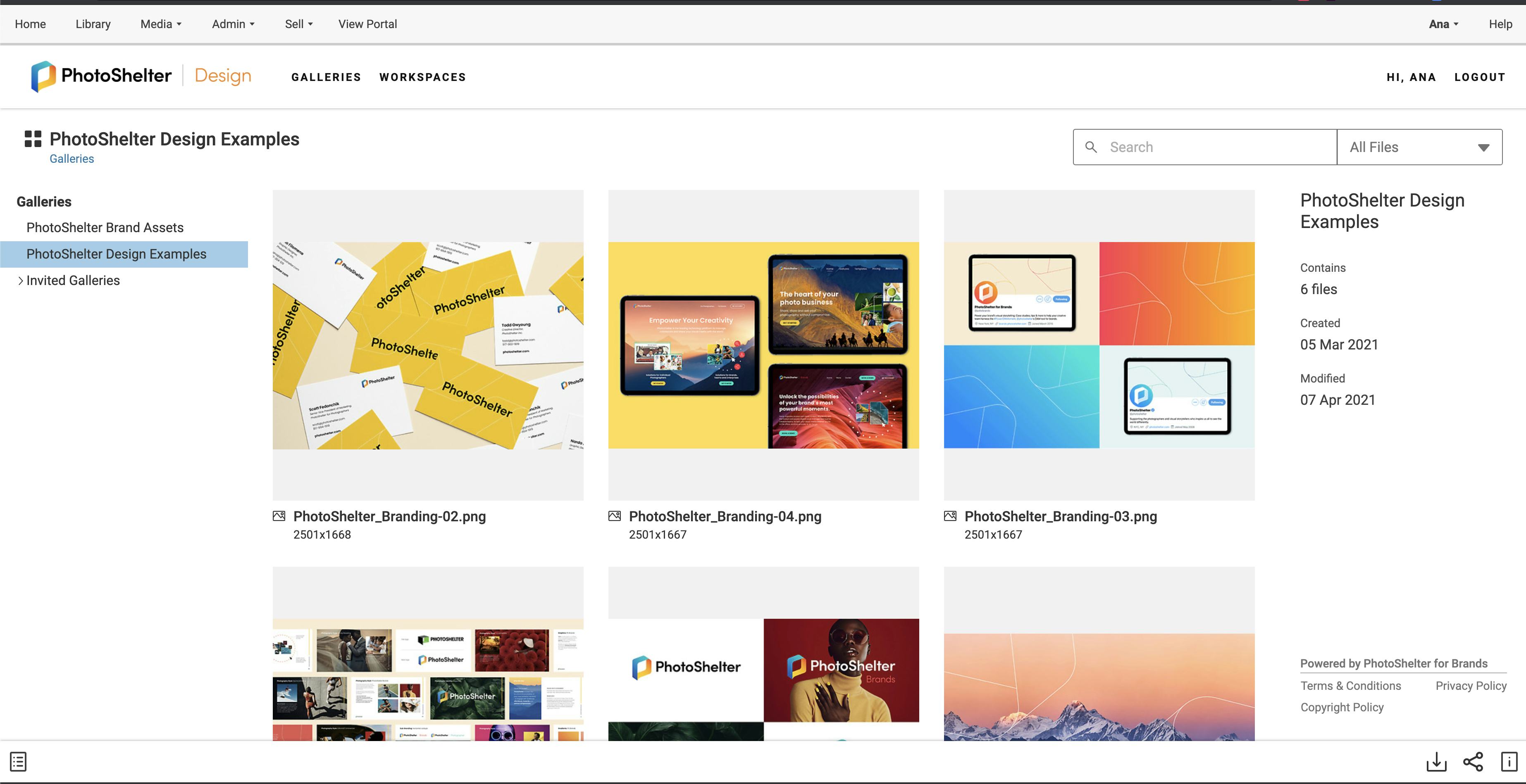Click image icon beside PhotoShelter_Branding-02.png
Screen dimensions: 1526x784
tap(279, 516)
